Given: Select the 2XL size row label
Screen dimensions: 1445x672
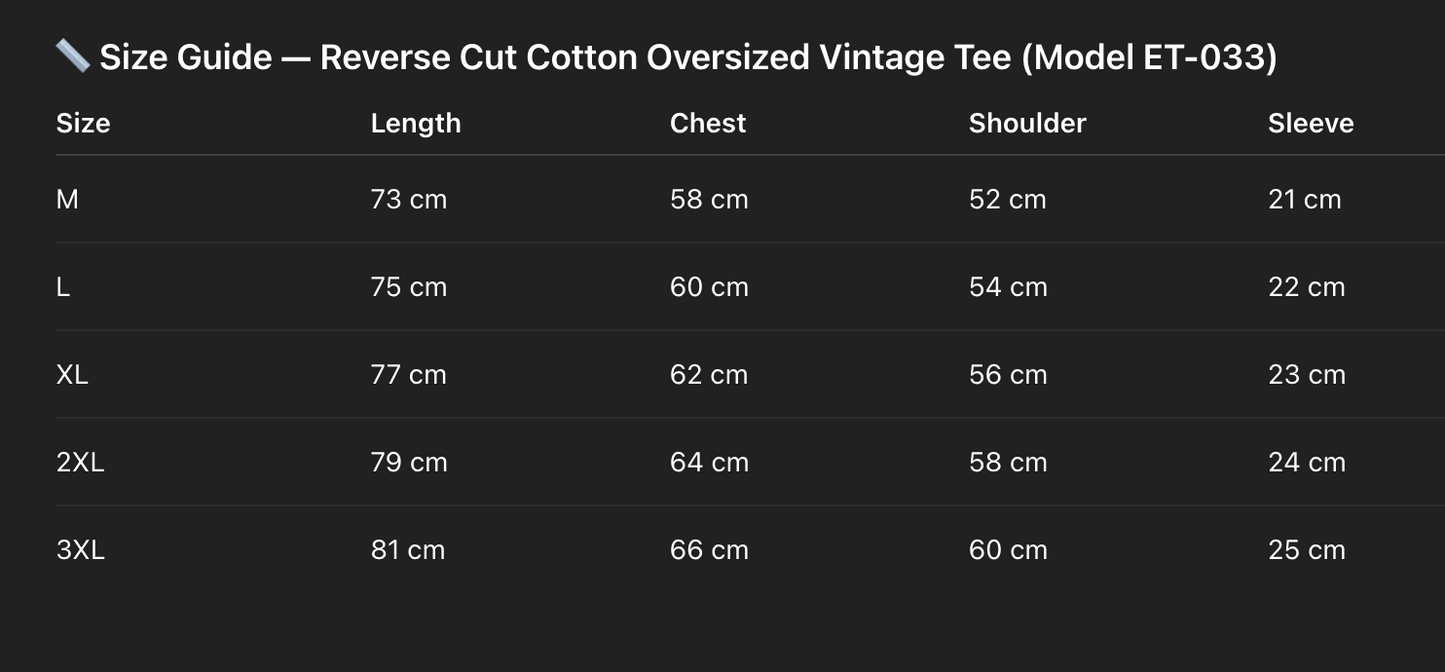Looking at the screenshot, I should tap(80, 462).
